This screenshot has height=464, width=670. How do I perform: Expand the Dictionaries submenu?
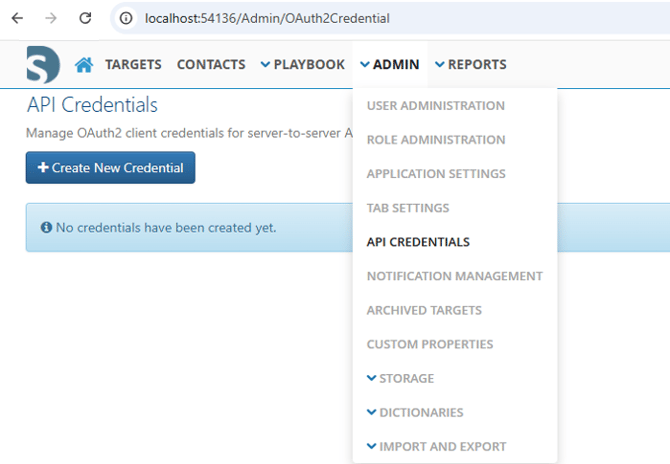tap(414, 412)
